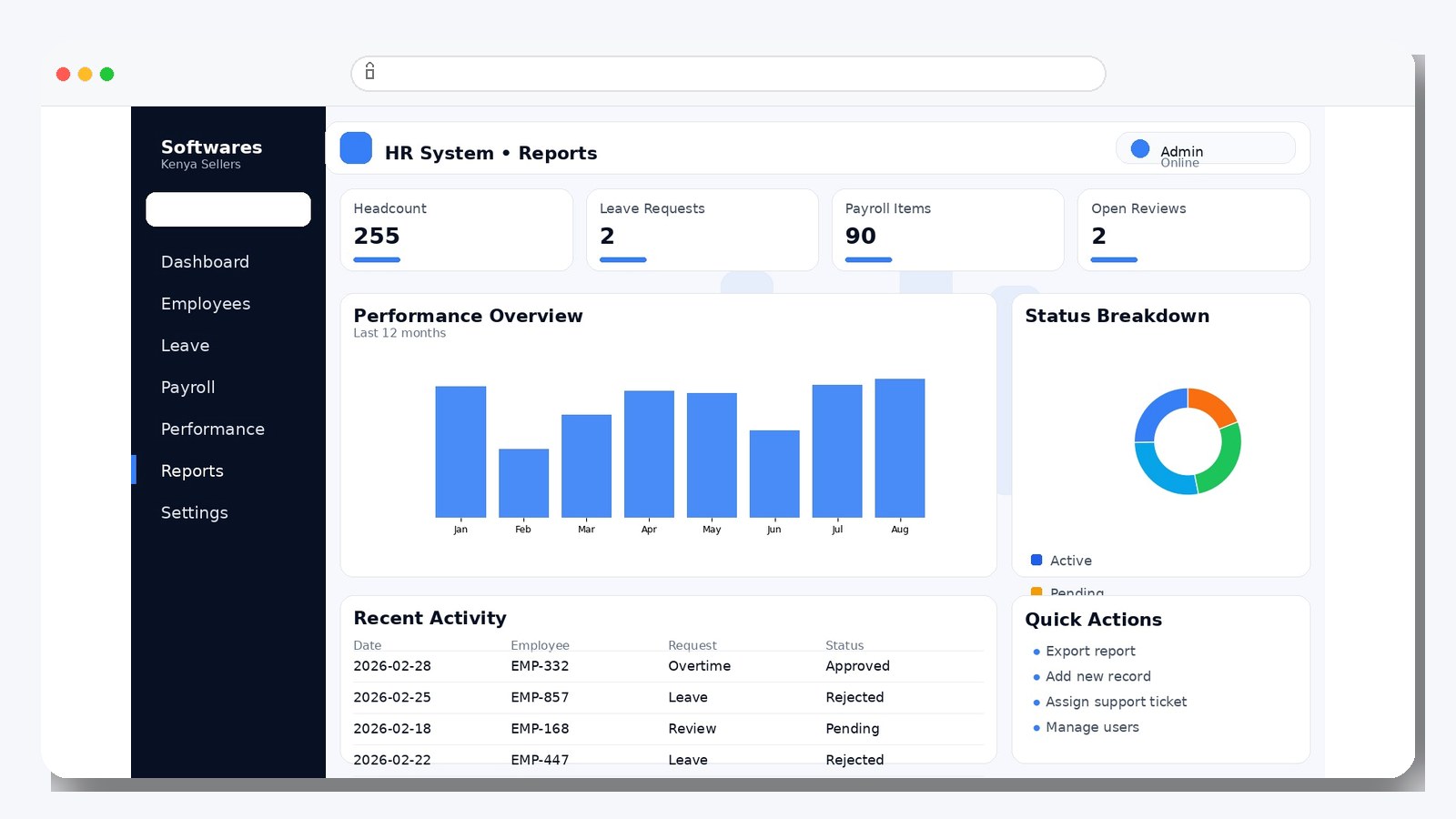Select the Active legend marker in Status Breakdown
Screen dimensions: 1456x819
coord(1035,560)
